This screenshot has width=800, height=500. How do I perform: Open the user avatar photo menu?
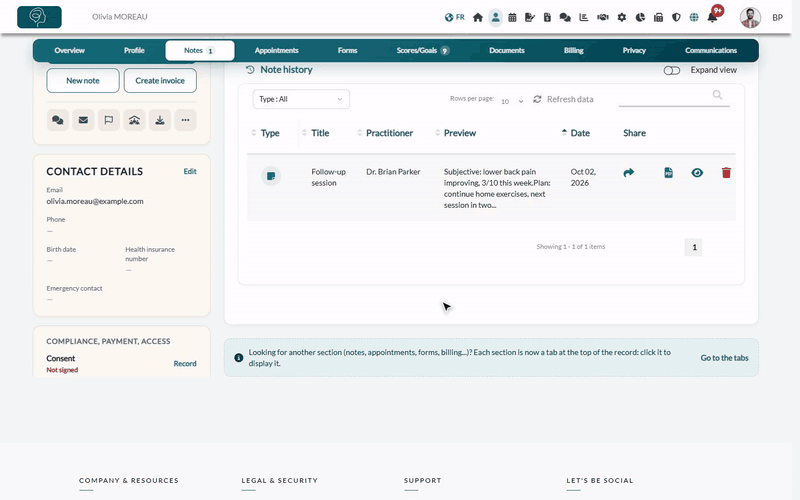click(750, 17)
